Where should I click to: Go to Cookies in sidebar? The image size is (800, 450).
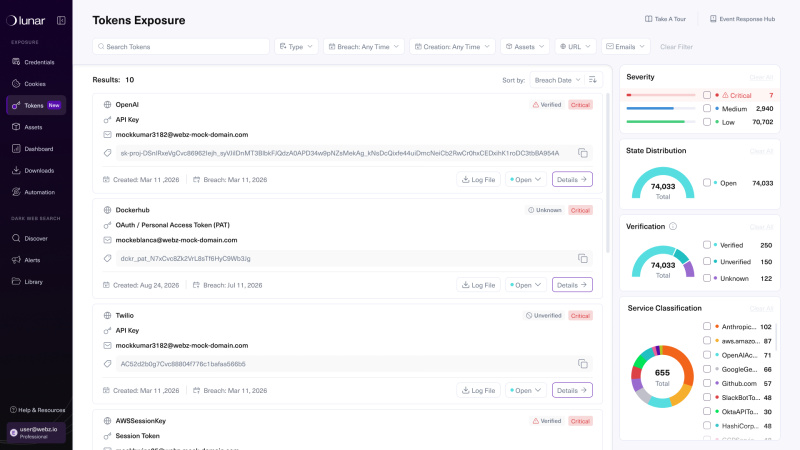(36, 84)
